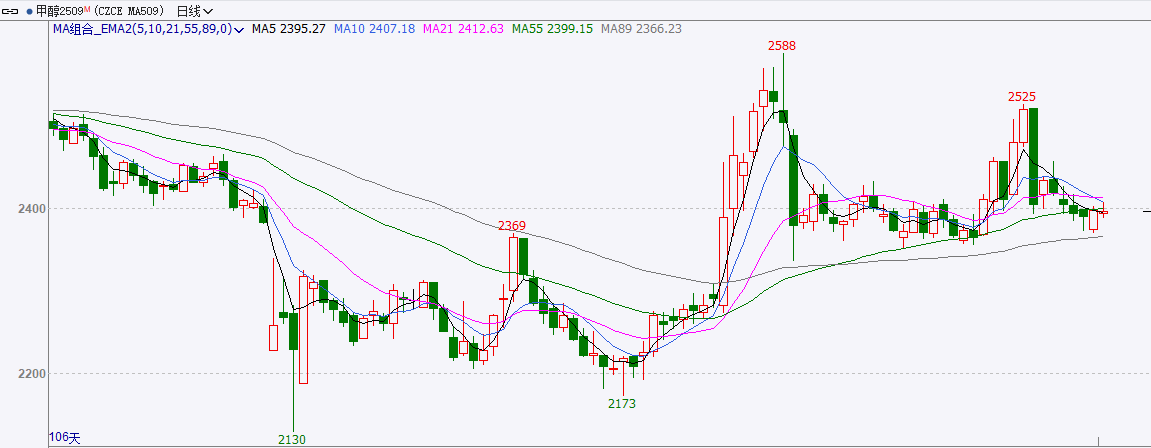Image resolution: width=1151 pixels, height=448 pixels.
Task: Select the MA89 2366.23 label
Action: 641,29
